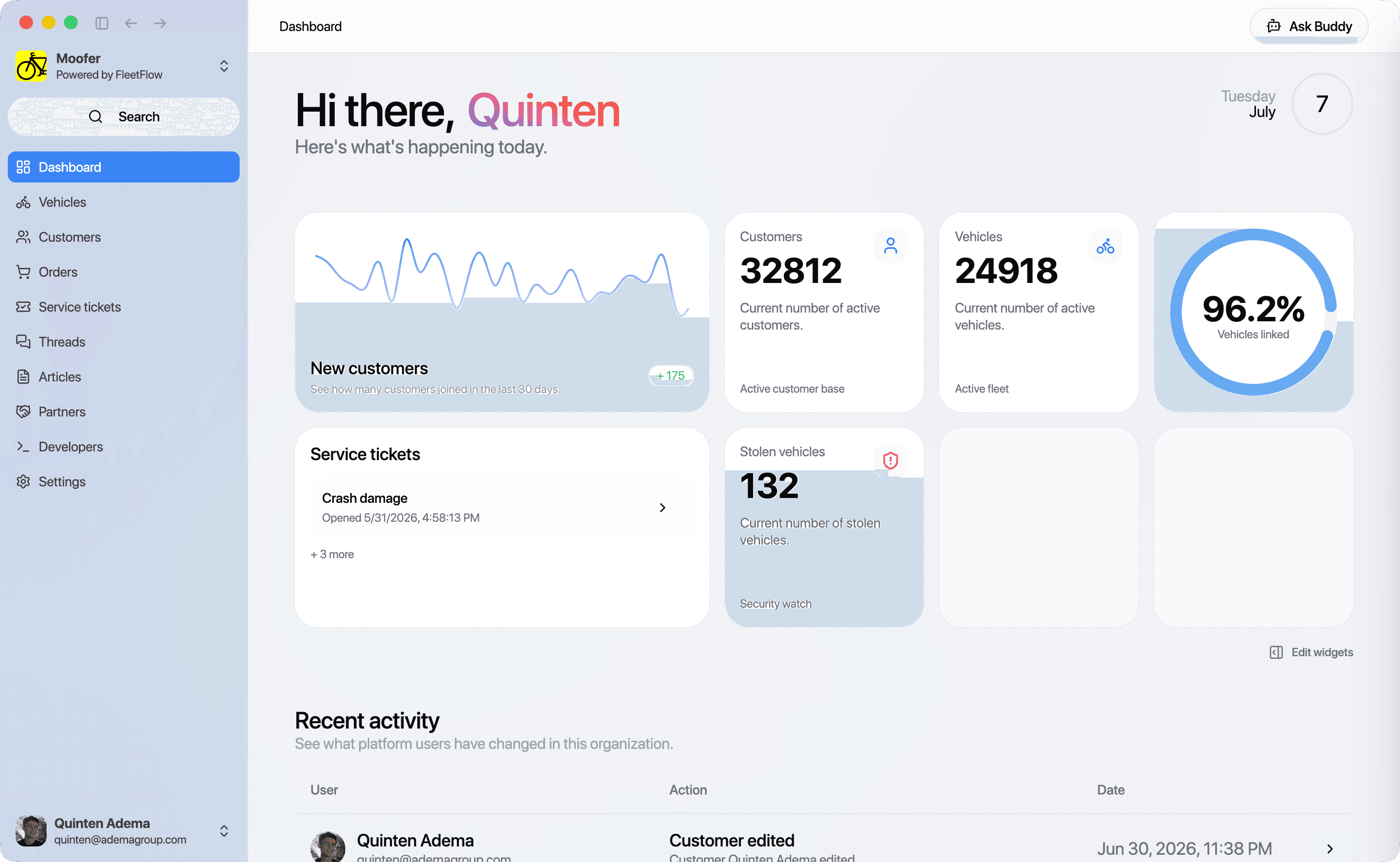Open the Developers section
The height and width of the screenshot is (862, 1400).
click(x=124, y=447)
